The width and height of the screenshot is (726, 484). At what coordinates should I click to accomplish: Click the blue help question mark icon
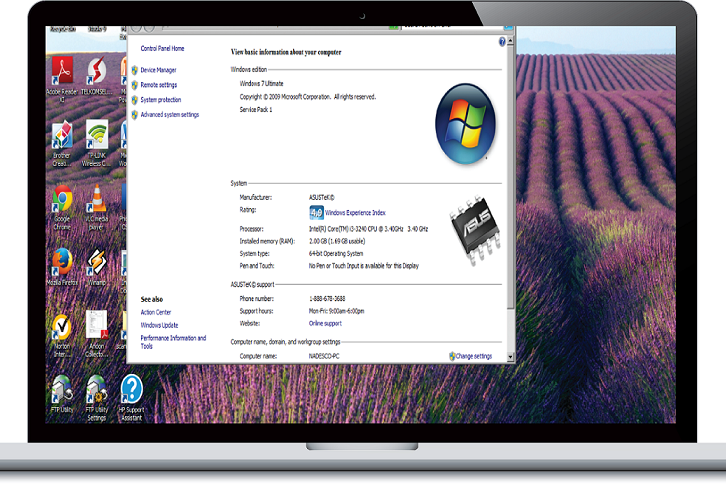click(x=502, y=42)
